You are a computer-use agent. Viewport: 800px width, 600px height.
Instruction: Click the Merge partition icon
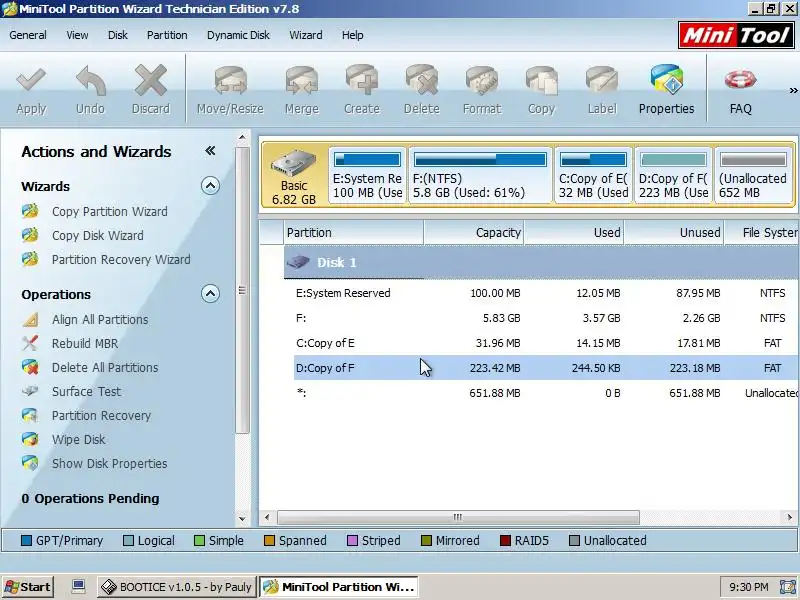coord(302,80)
